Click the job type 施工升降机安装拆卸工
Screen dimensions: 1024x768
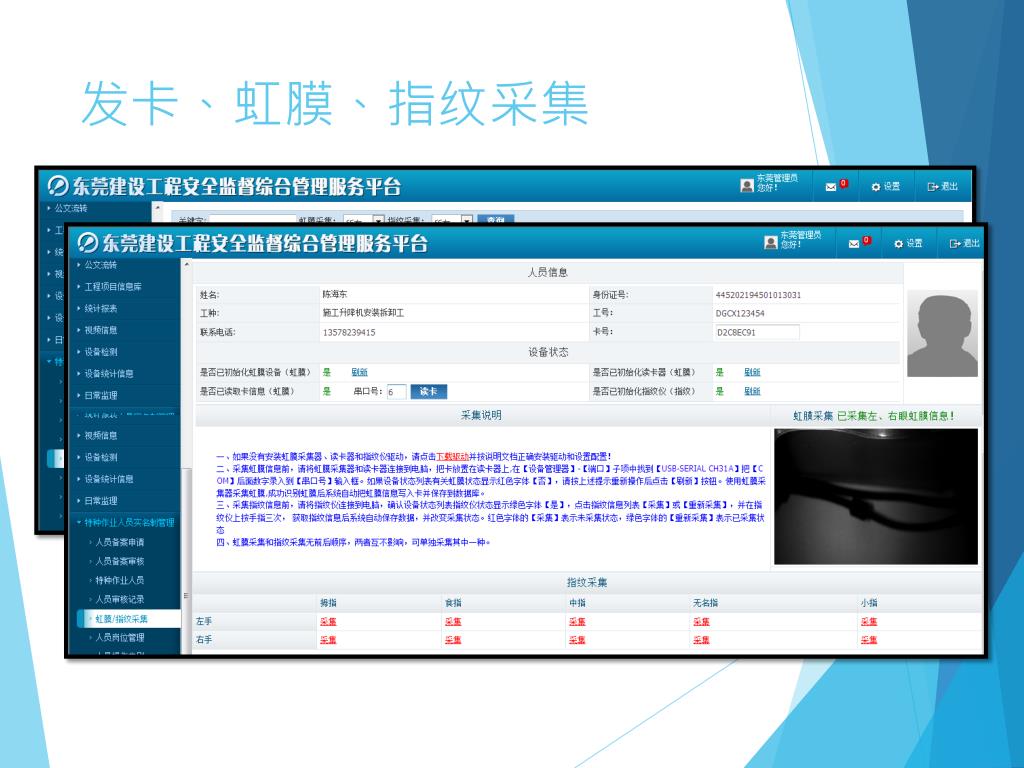[363, 313]
